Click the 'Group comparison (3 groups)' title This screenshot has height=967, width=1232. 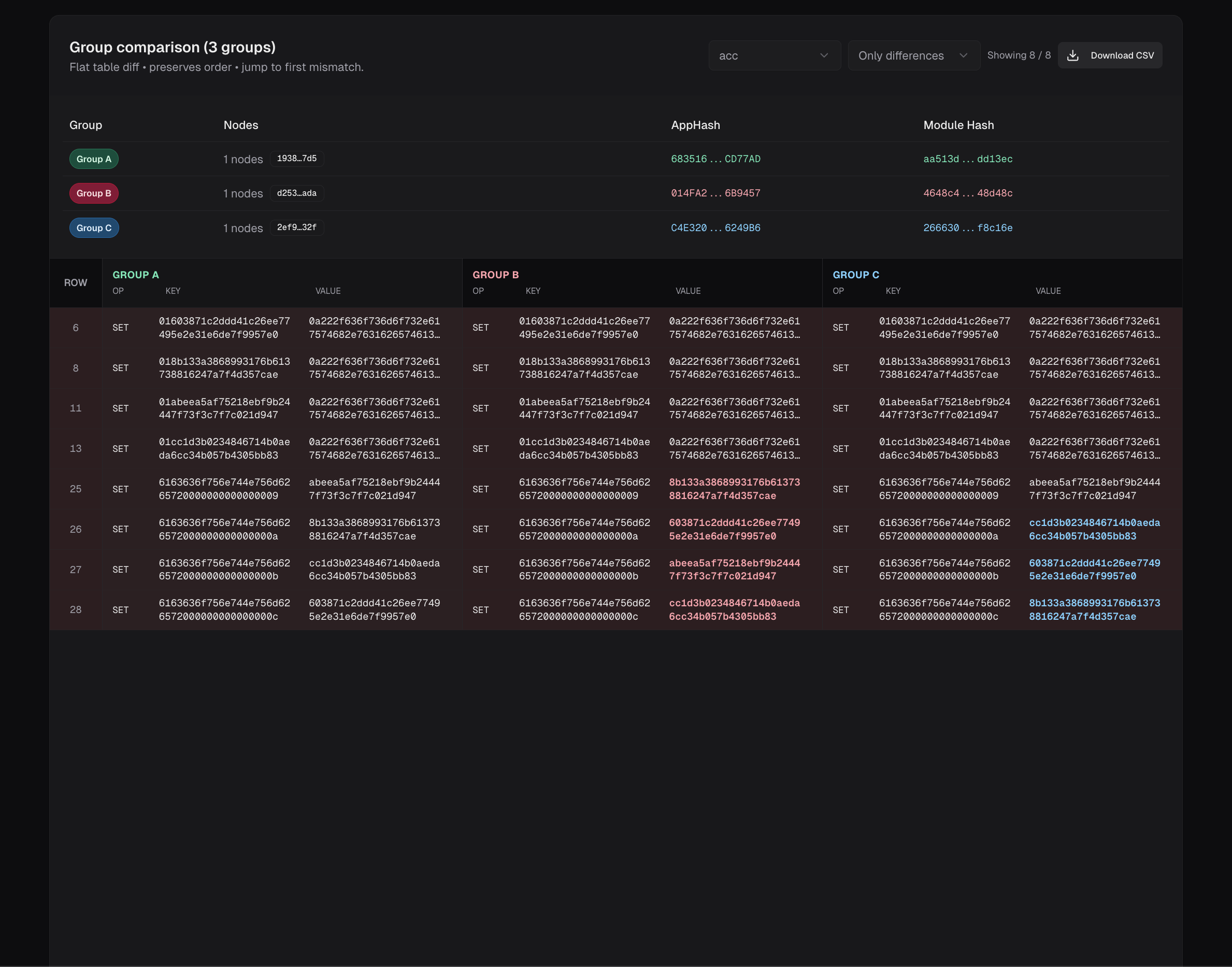pyautogui.click(x=172, y=47)
